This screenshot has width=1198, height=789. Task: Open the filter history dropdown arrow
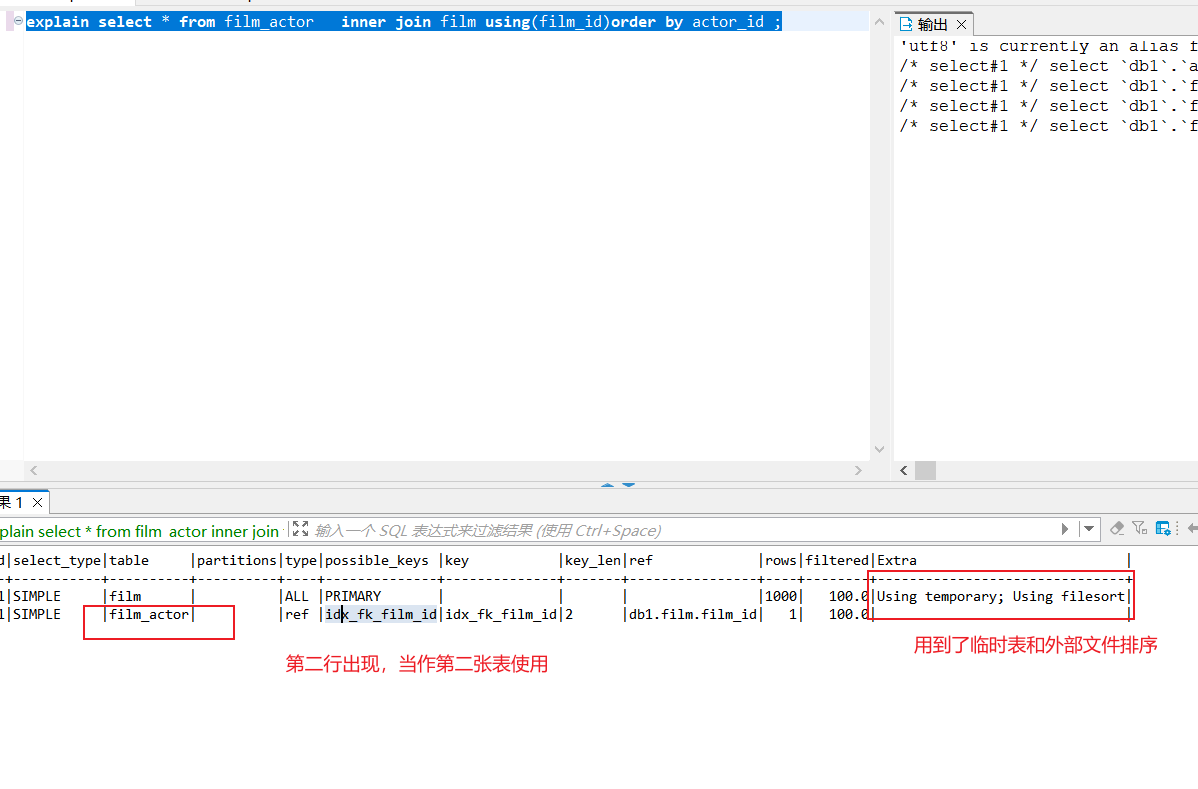point(1090,529)
